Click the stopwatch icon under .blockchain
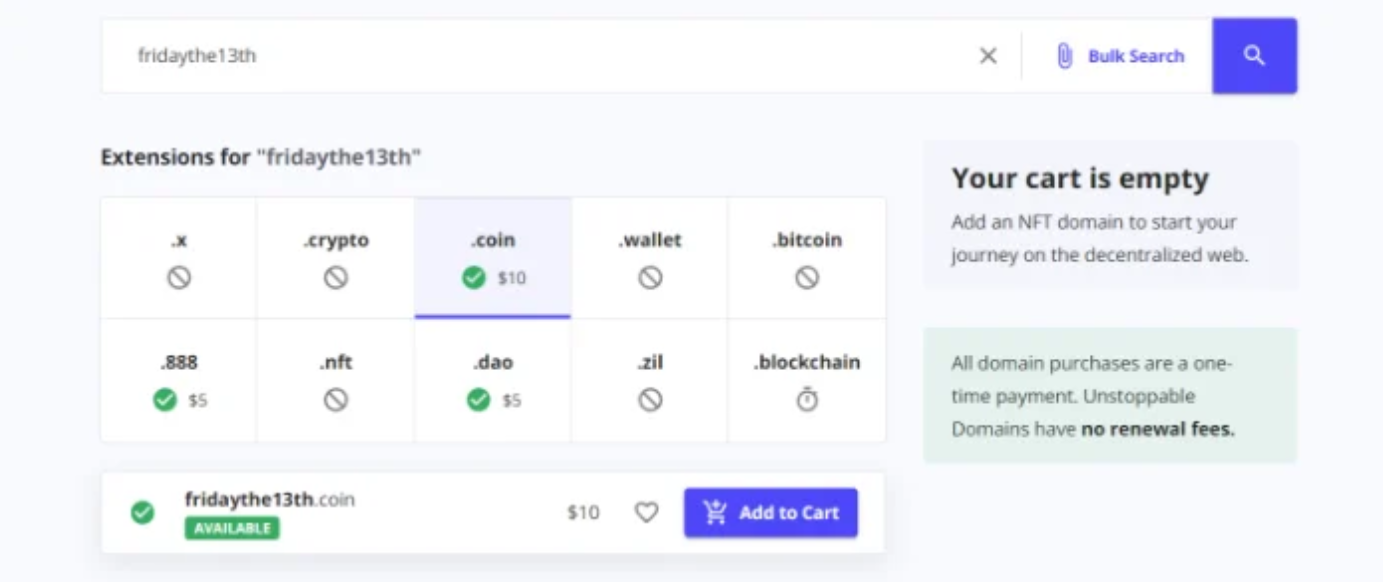Screen dimensions: 1383x583 (x=807, y=400)
